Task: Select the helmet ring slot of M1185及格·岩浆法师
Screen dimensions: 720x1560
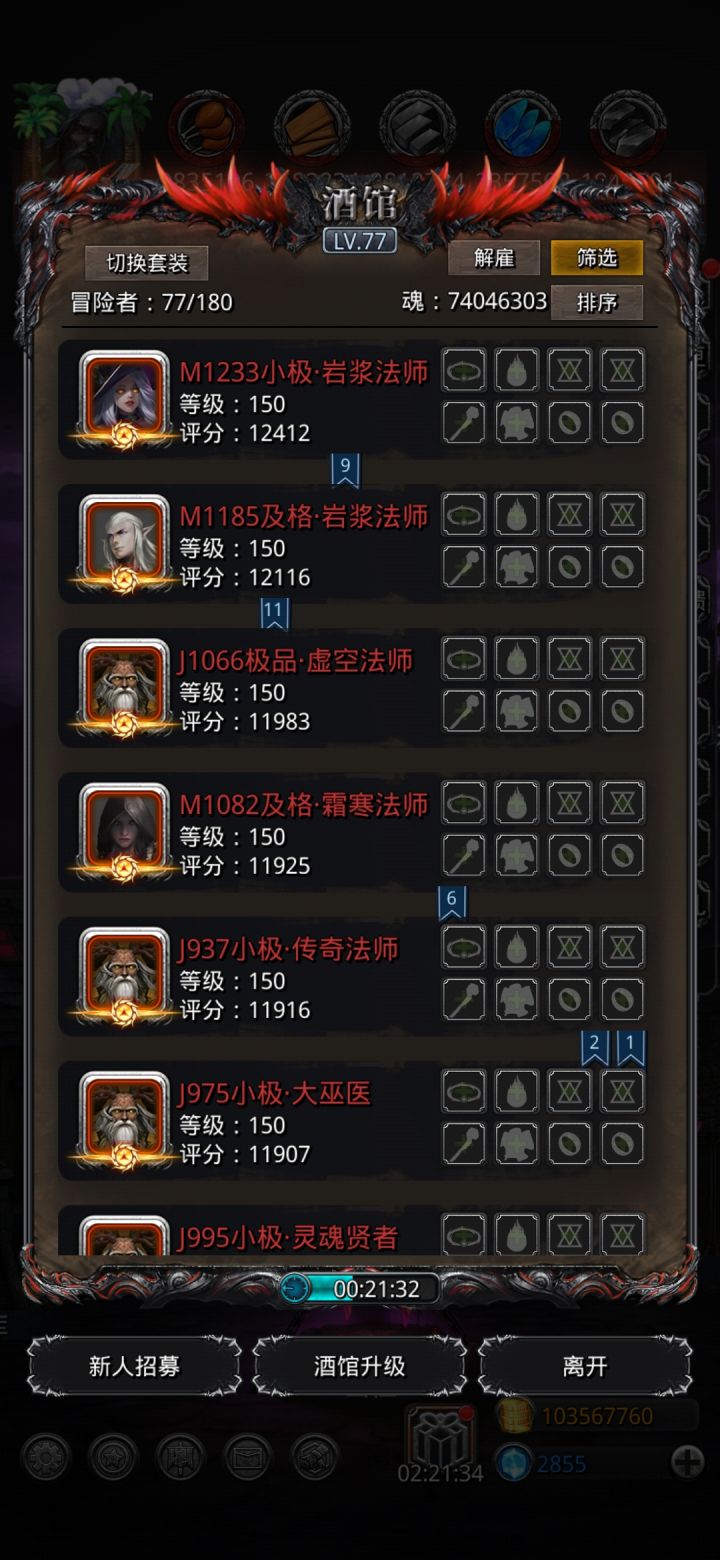Action: click(464, 515)
